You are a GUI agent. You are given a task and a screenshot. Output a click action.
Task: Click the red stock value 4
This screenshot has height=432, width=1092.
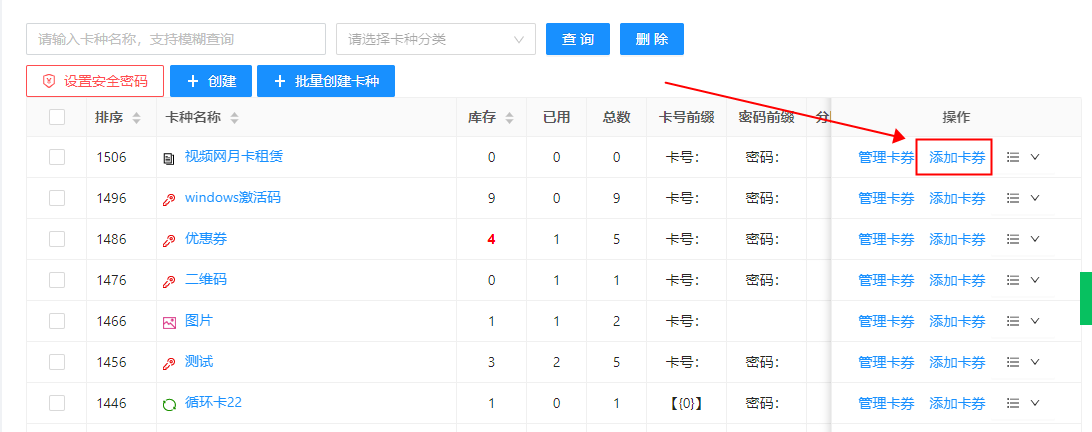tap(491, 239)
